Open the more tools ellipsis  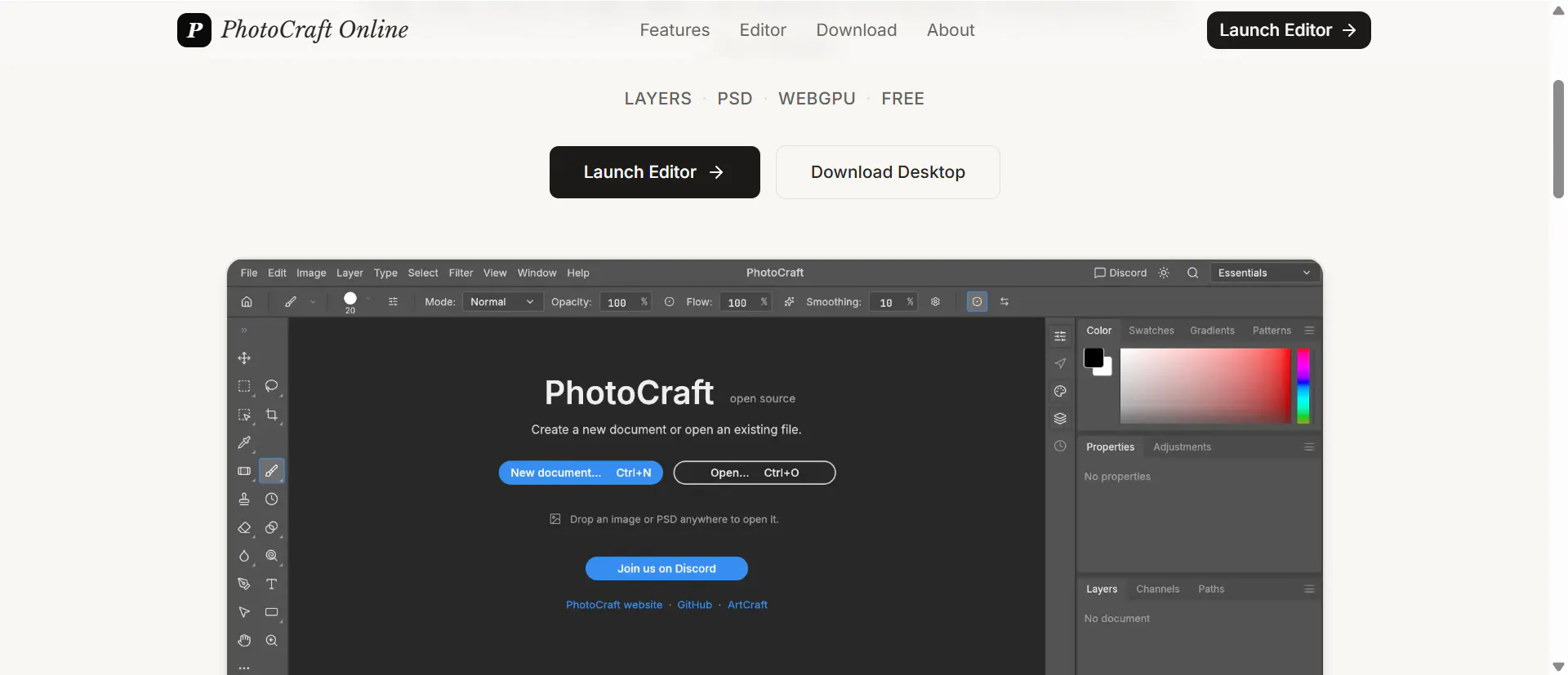click(x=244, y=668)
